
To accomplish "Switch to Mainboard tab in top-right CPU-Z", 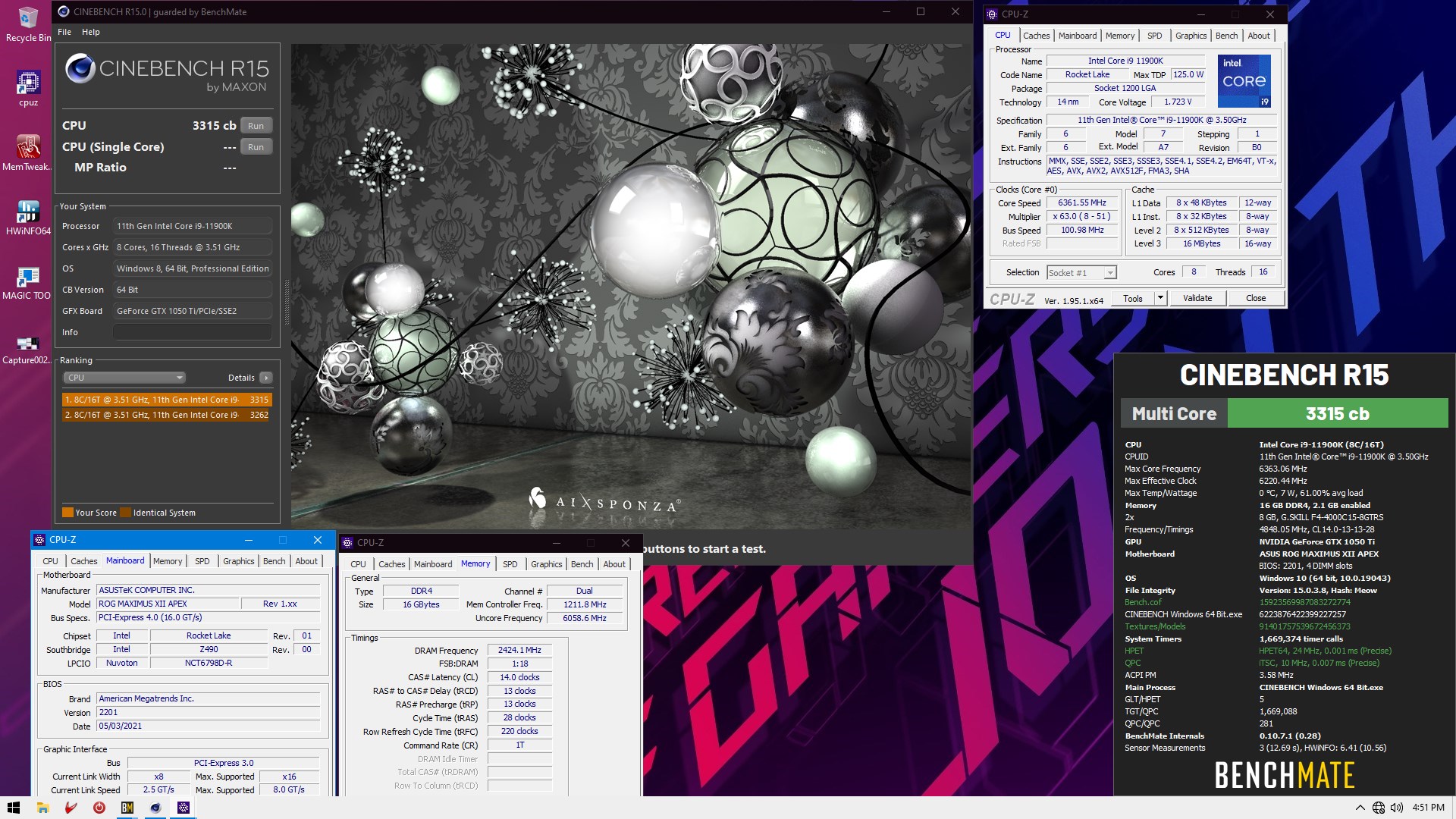I will [x=1077, y=36].
